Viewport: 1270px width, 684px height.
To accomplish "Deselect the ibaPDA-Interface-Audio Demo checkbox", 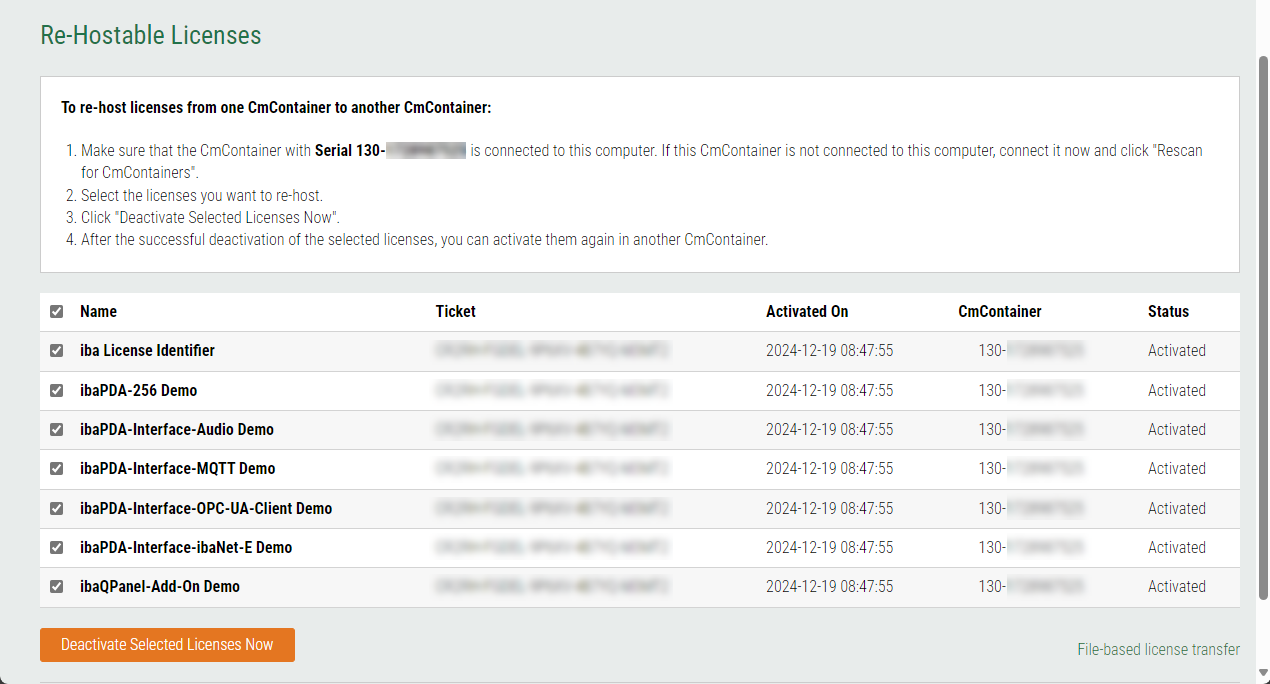I will 57,430.
